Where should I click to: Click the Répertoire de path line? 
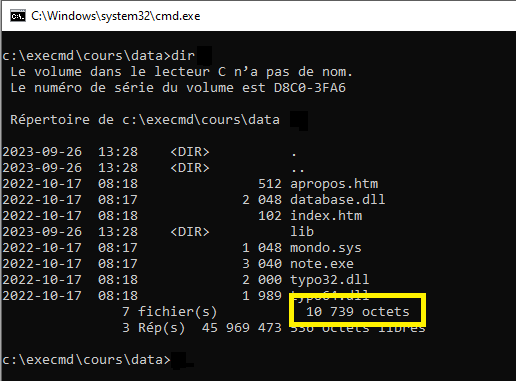point(145,120)
